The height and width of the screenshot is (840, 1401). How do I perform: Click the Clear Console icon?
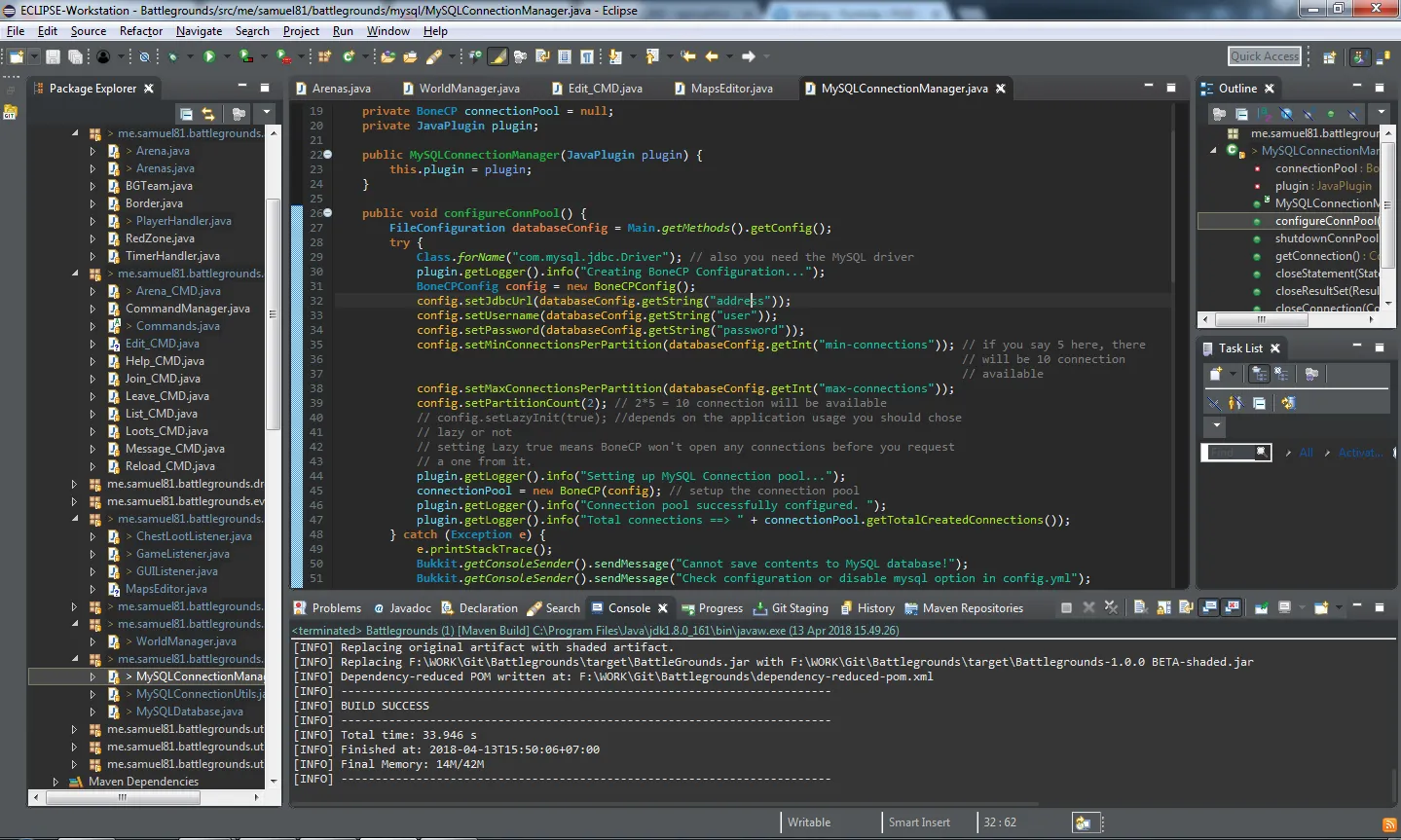point(1140,608)
